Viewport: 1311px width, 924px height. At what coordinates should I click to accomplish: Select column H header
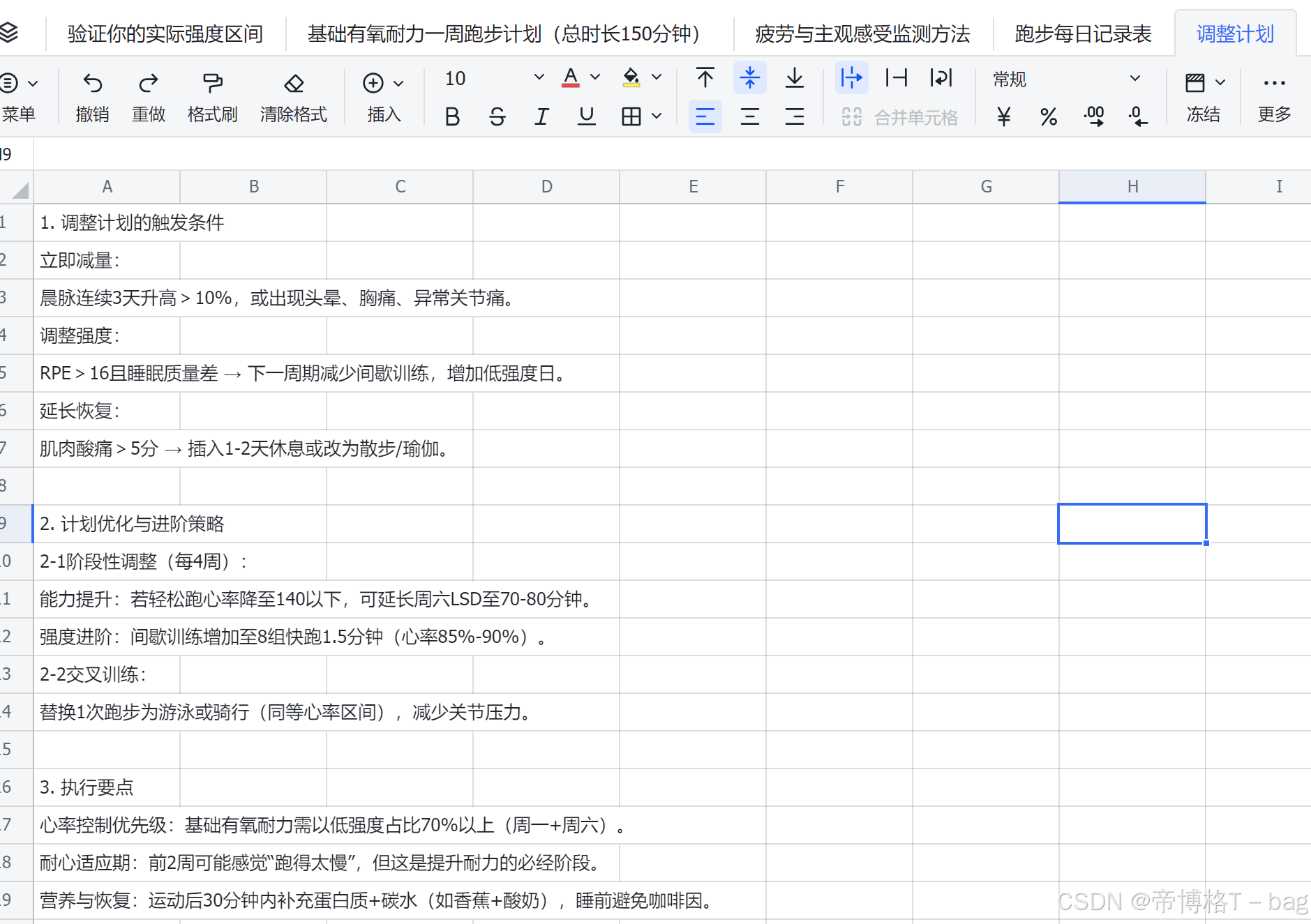click(x=1132, y=186)
